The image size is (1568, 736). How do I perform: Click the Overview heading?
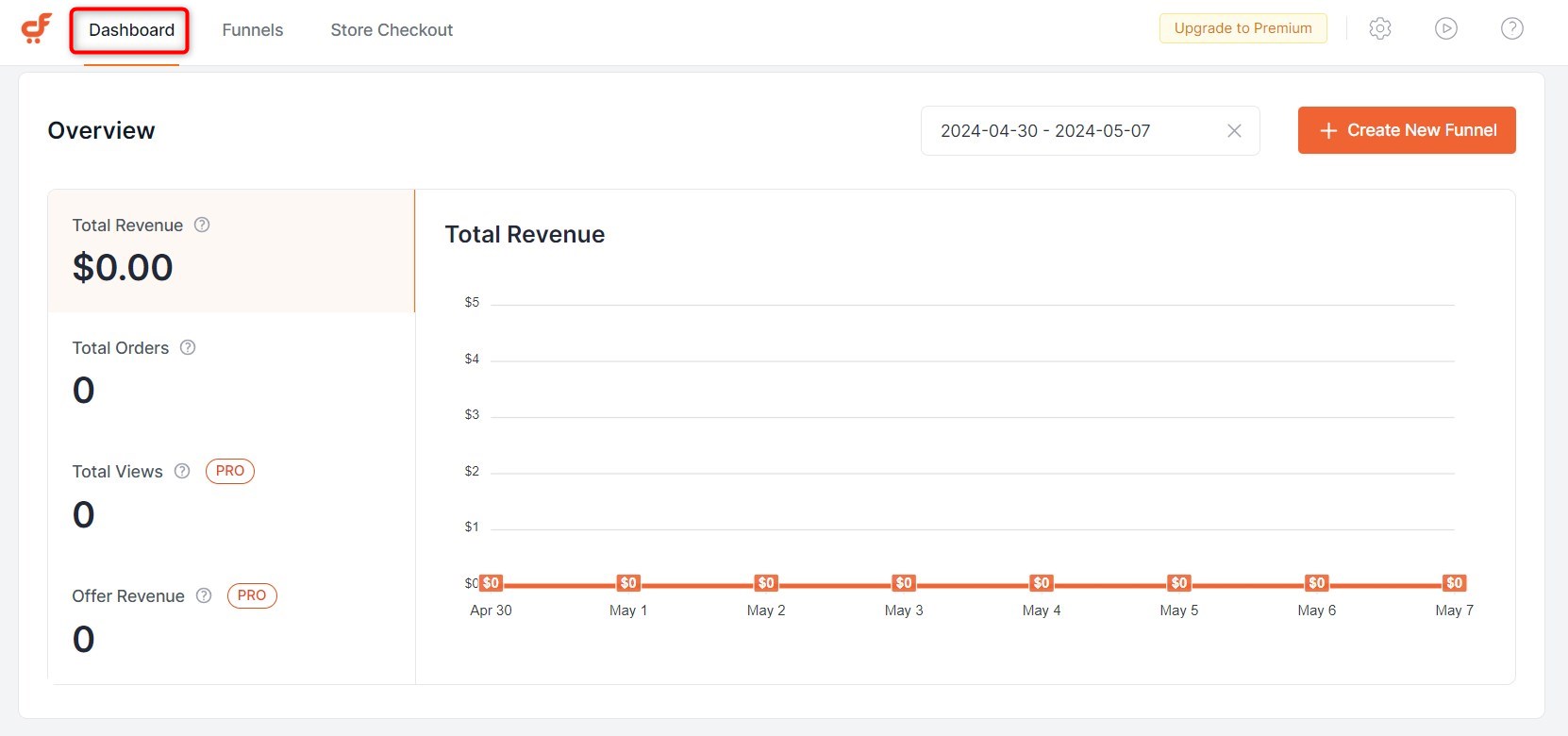(x=101, y=130)
